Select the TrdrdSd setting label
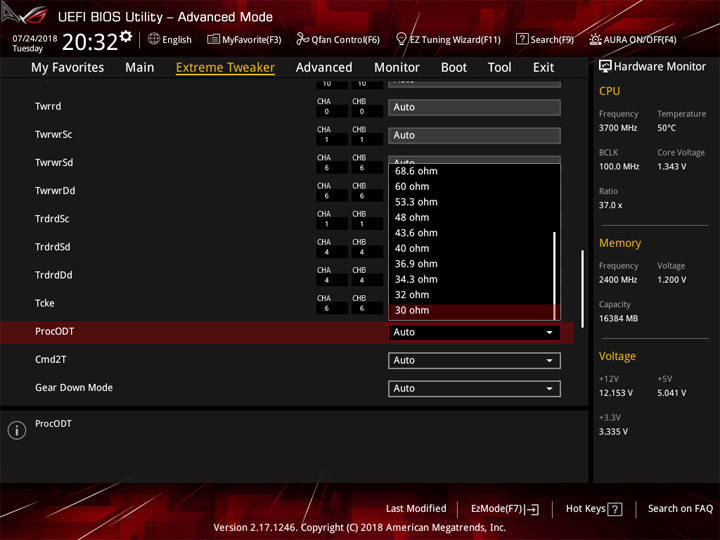The image size is (720, 540). click(53, 247)
